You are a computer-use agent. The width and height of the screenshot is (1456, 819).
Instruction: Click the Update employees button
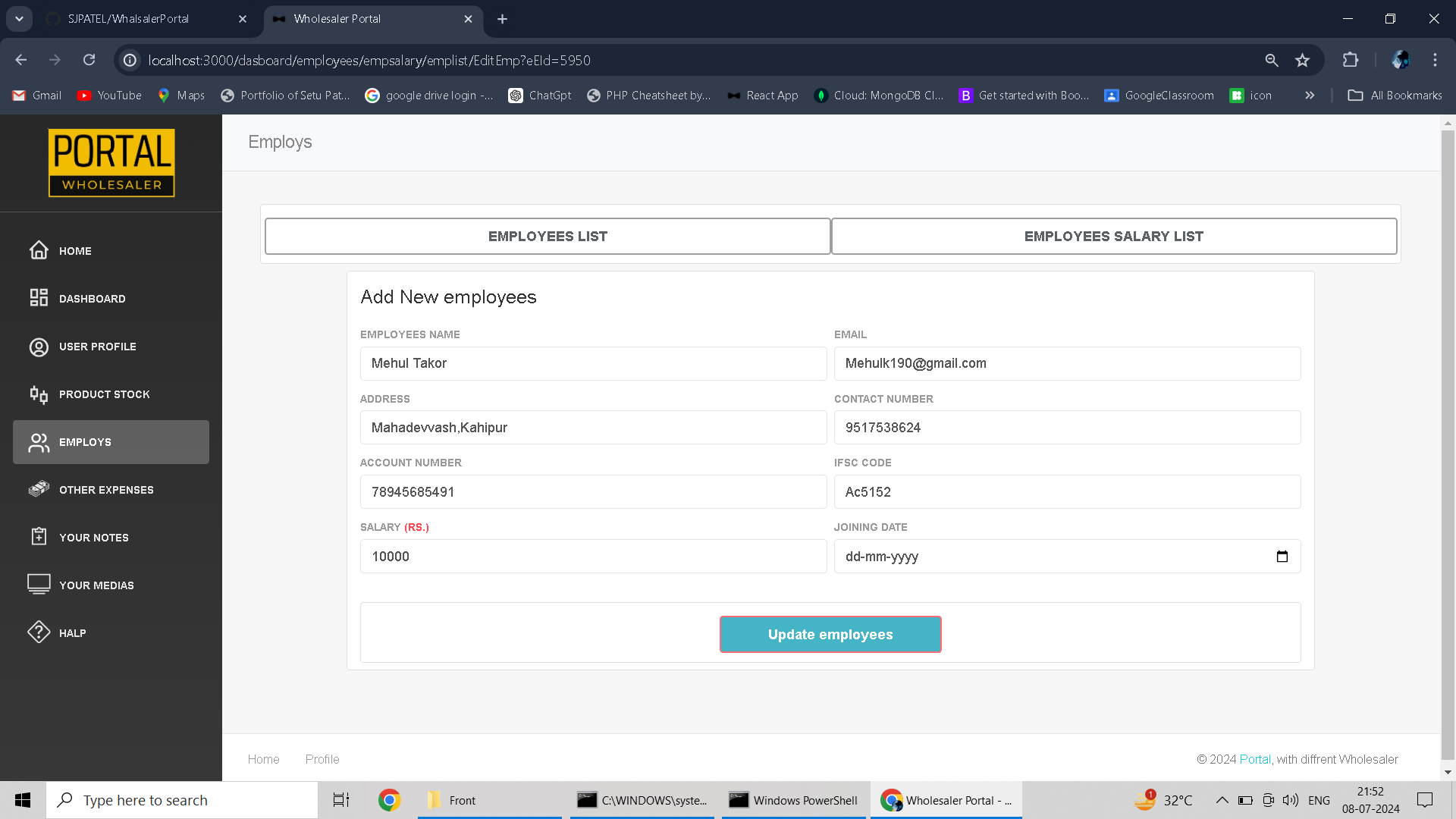(x=830, y=635)
